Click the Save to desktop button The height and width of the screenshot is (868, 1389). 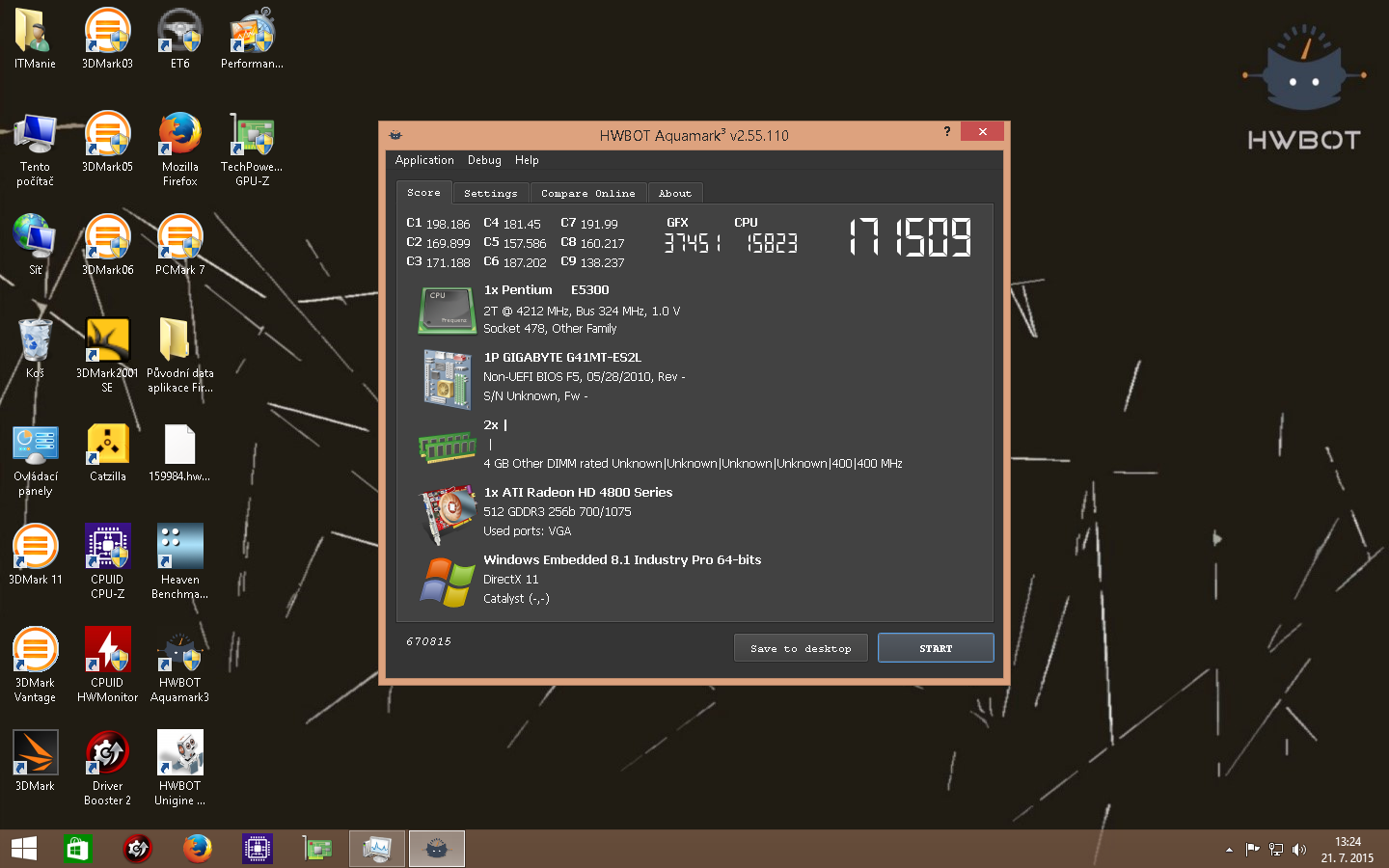pos(801,648)
